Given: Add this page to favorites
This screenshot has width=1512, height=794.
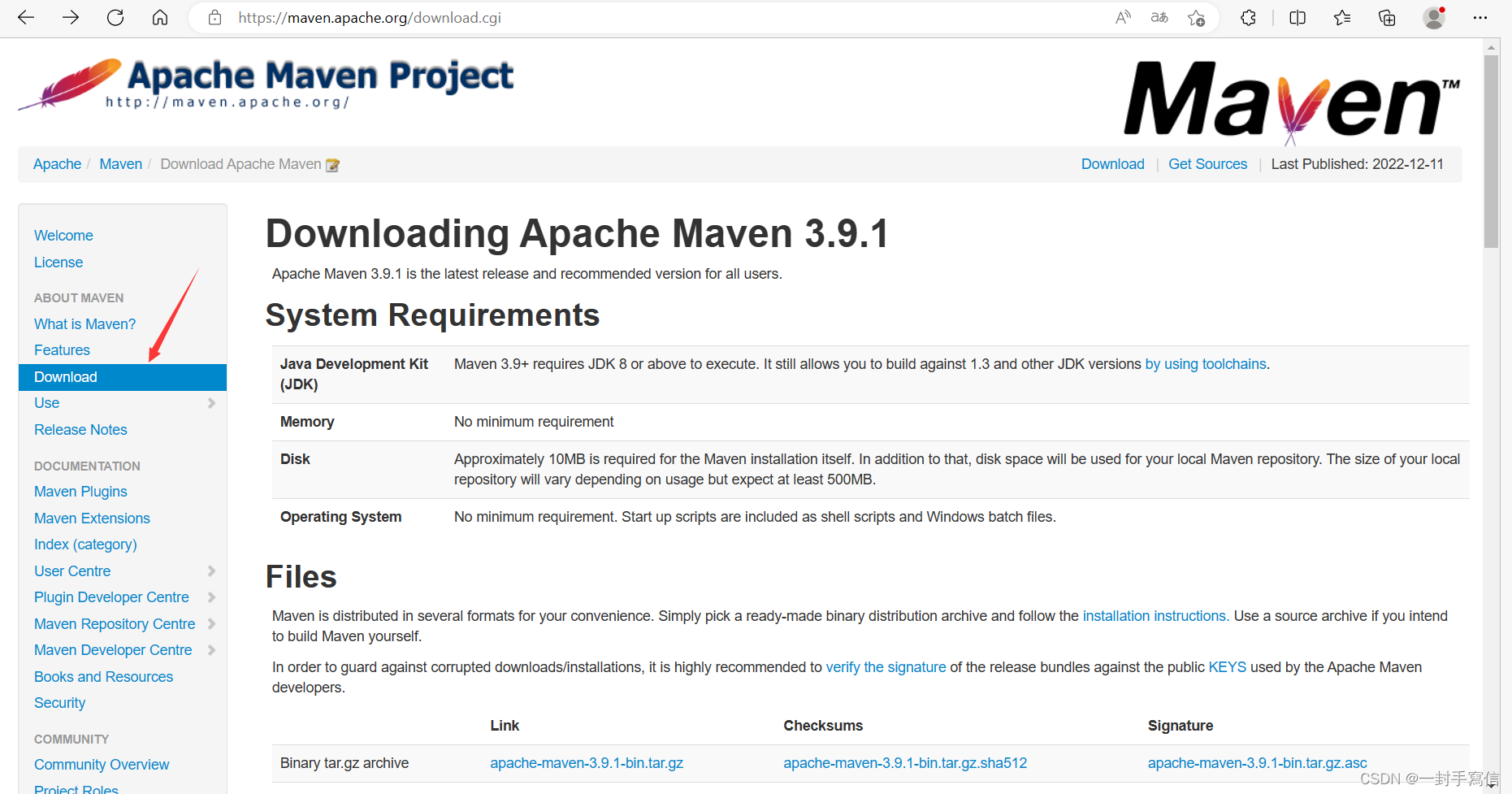Looking at the screenshot, I should [x=1196, y=18].
